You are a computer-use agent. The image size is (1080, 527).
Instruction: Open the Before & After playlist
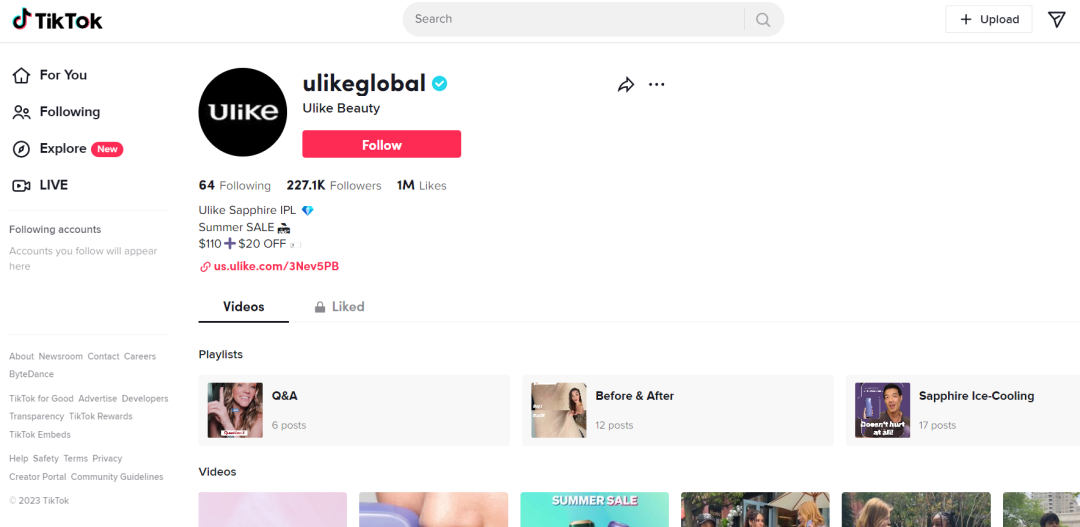coord(678,411)
